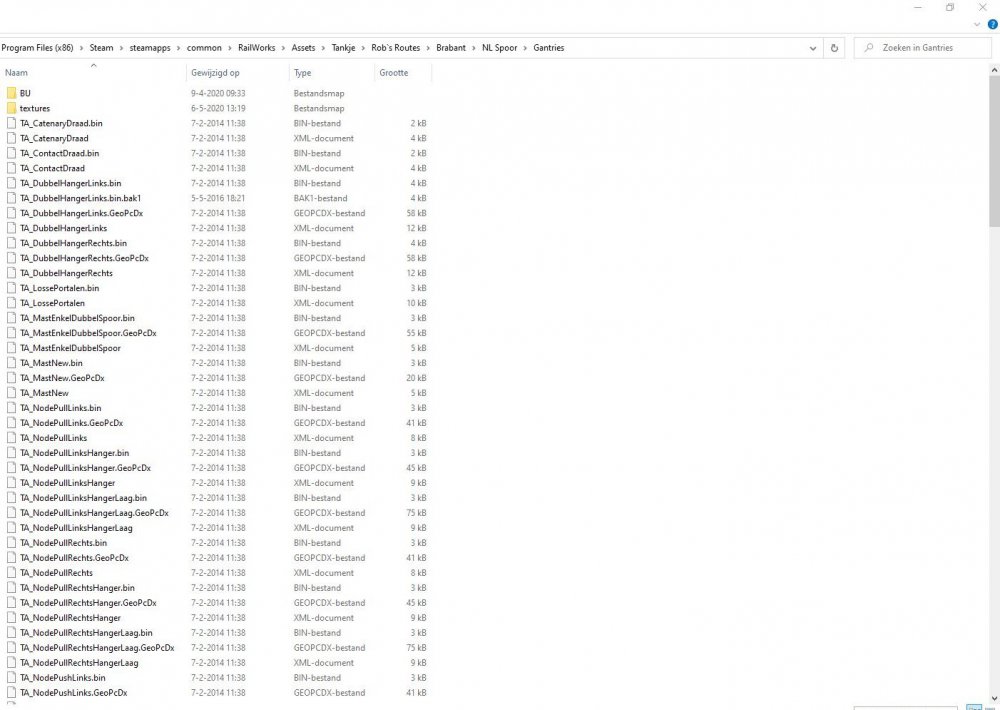Screen dimensions: 1000x710
Task: Click the TA_CatenaryDraad.bin file icon
Action: [11, 123]
